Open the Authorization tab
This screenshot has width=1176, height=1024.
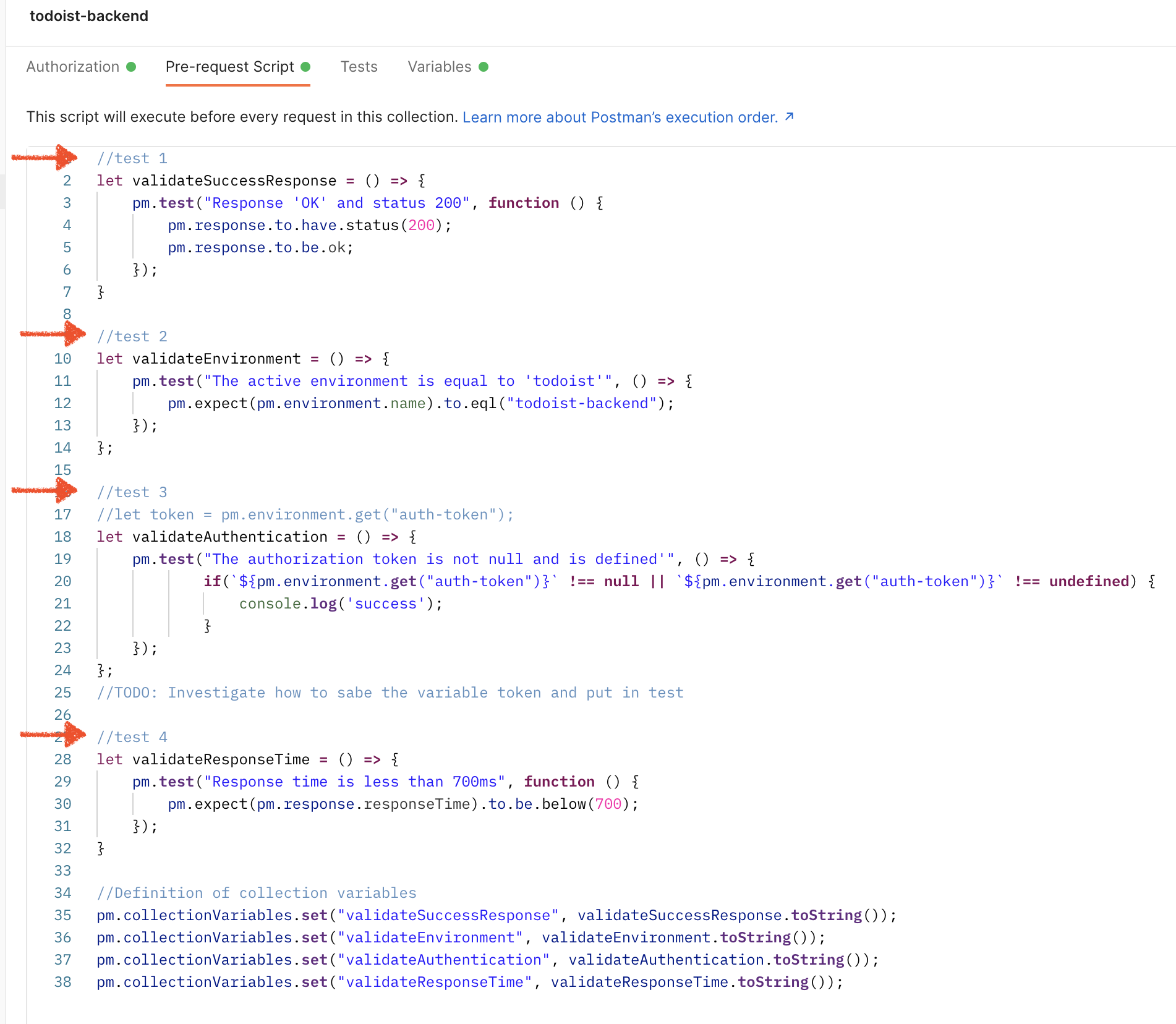point(73,67)
